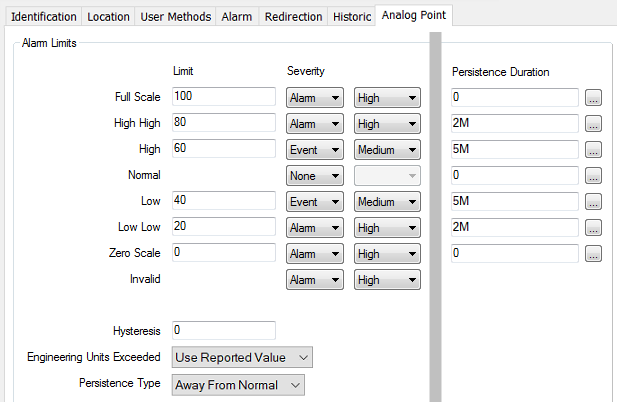617x402 pixels.
Task: Expand Normal severity None dropdown
Action: point(315,176)
